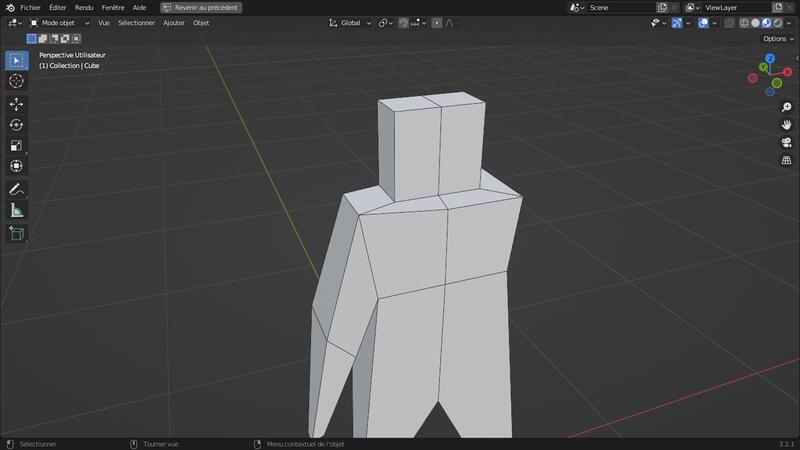The width and height of the screenshot is (800, 450).
Task: Click the new scene button beside Scene
Action: pos(662,7)
